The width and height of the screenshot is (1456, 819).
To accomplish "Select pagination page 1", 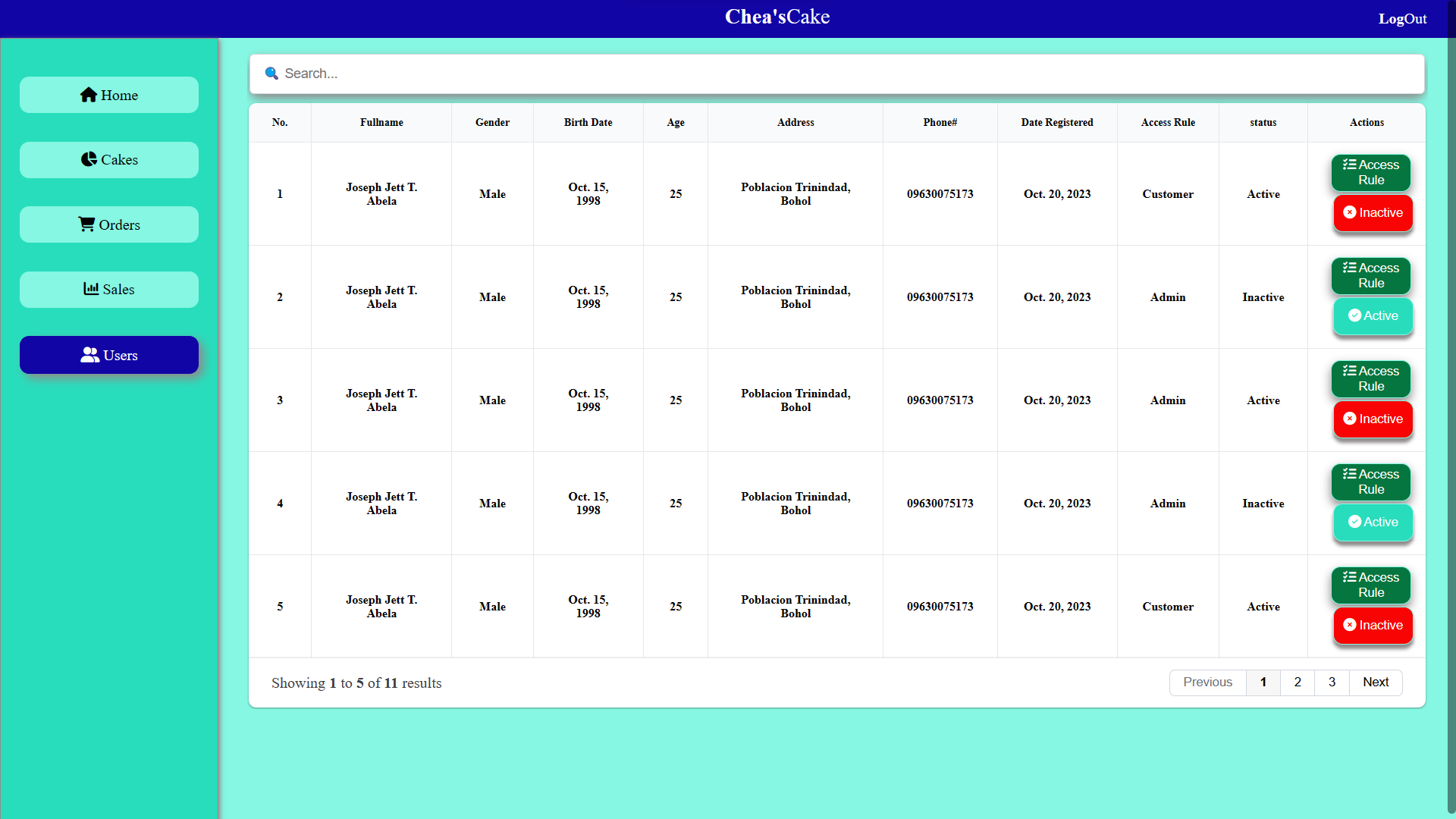I will click(x=1263, y=682).
